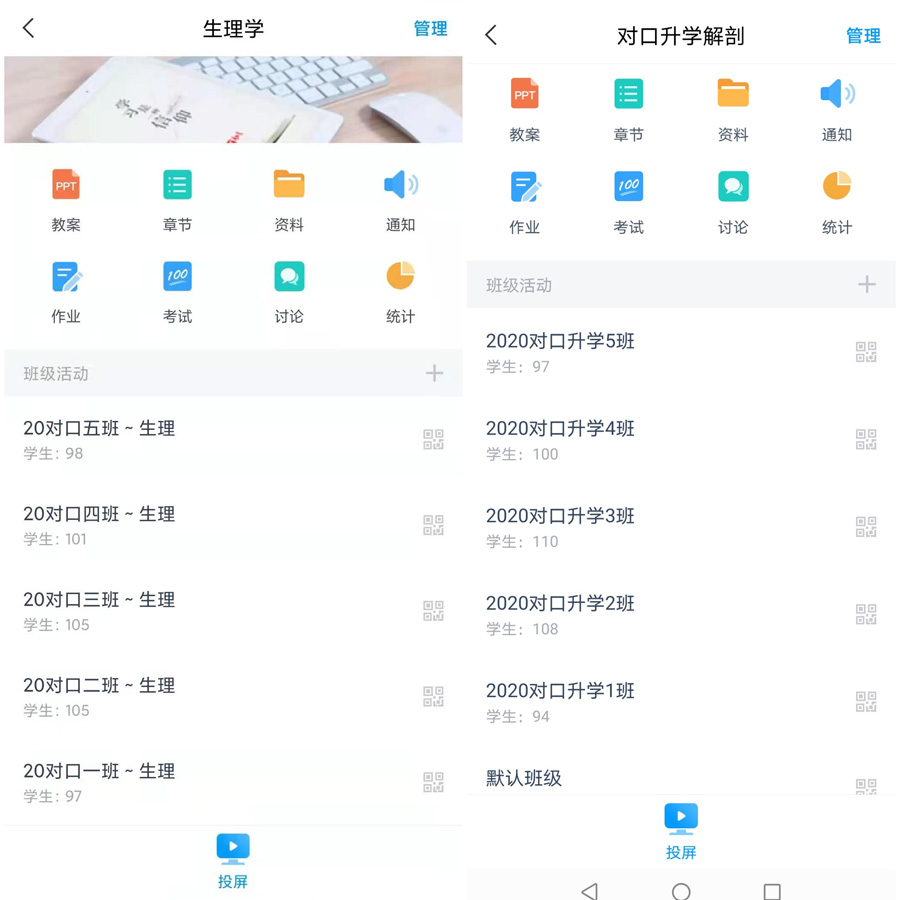Open class 20对口三班 ~ 生理

(x=99, y=611)
